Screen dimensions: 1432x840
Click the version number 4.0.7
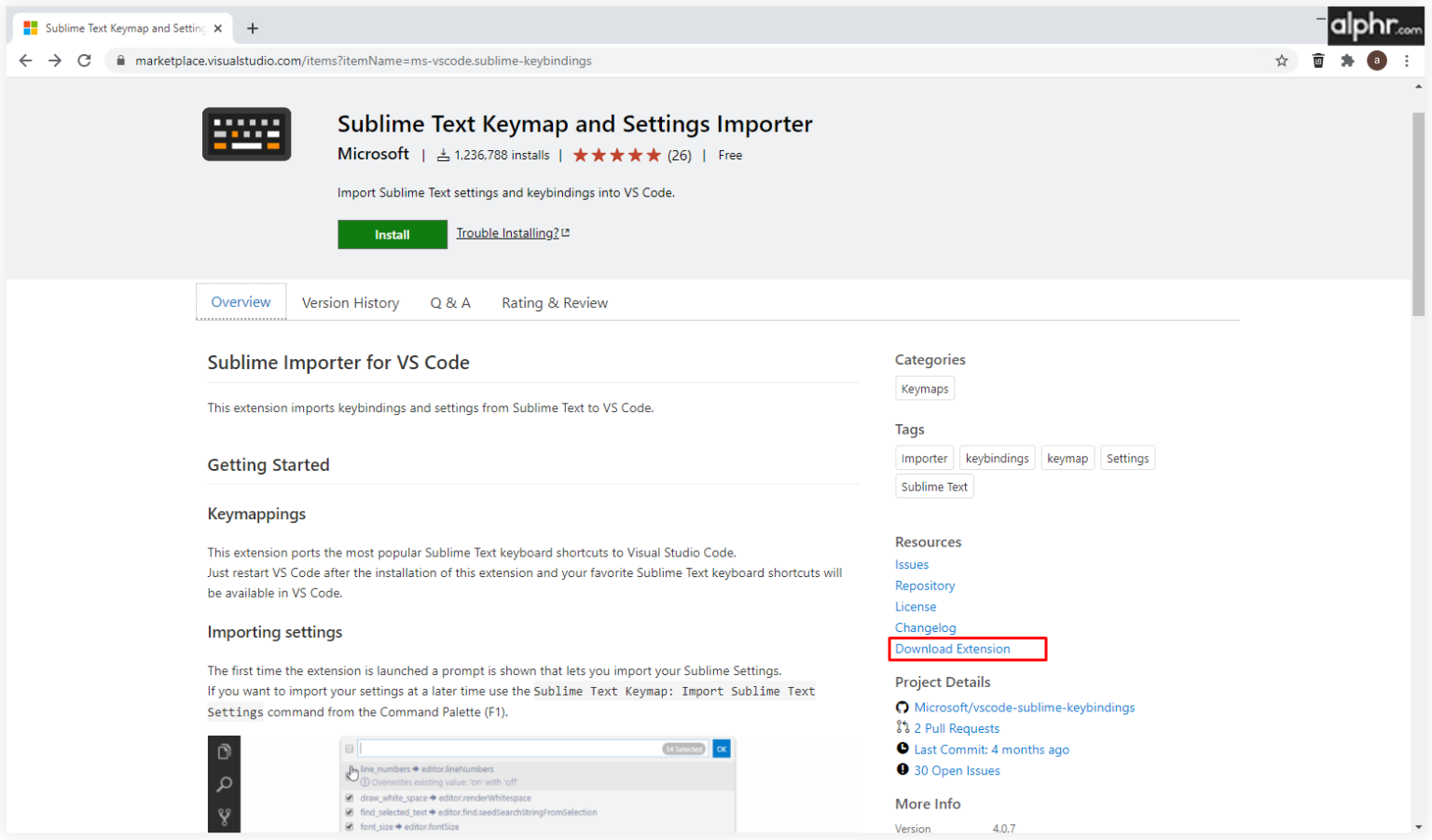coord(1004,829)
